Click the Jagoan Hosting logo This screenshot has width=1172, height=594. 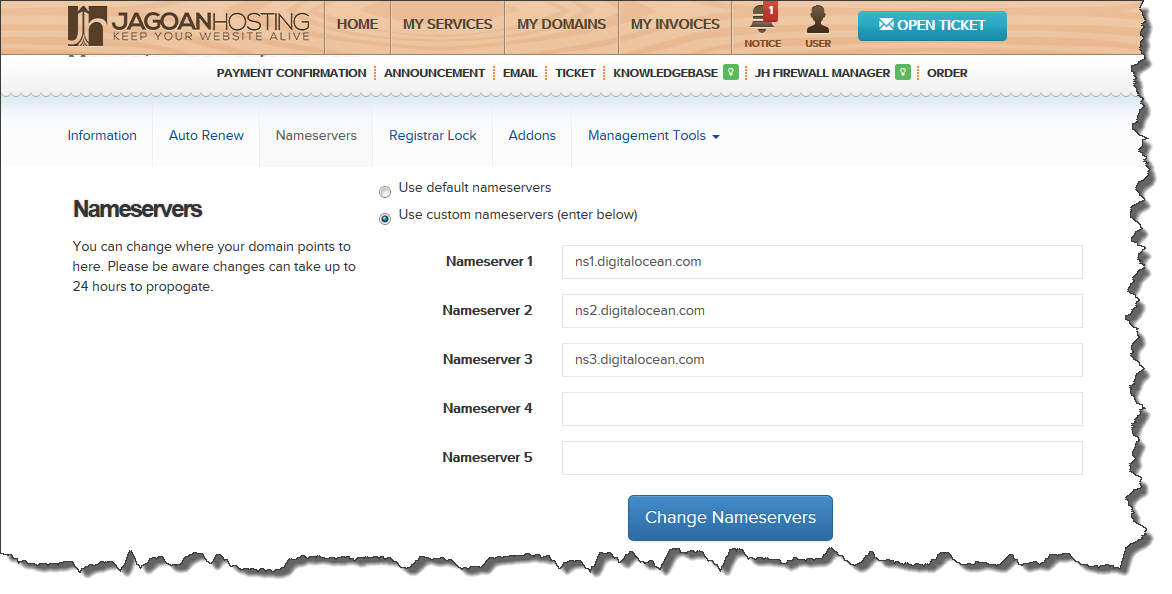pos(188,26)
